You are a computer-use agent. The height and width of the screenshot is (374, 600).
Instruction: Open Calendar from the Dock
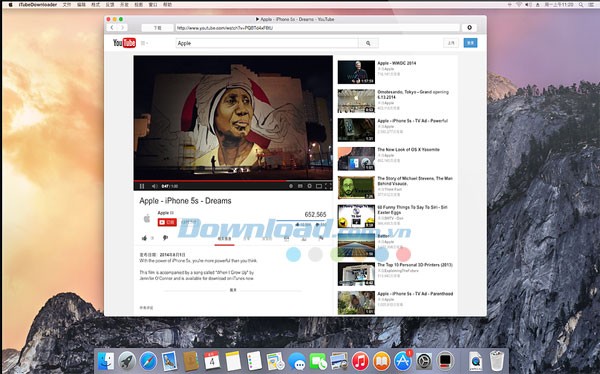point(212,361)
